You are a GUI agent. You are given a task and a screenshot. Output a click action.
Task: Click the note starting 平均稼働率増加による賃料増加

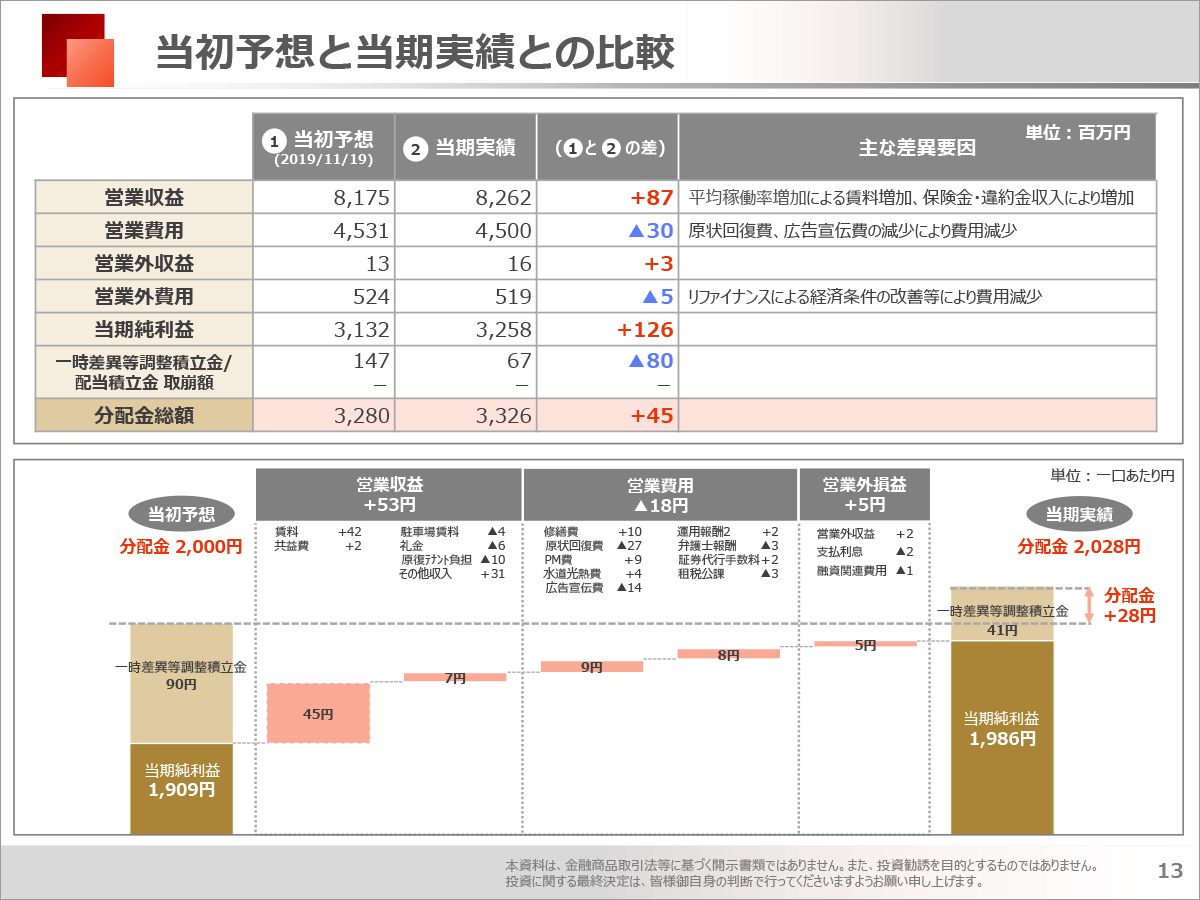pos(911,198)
